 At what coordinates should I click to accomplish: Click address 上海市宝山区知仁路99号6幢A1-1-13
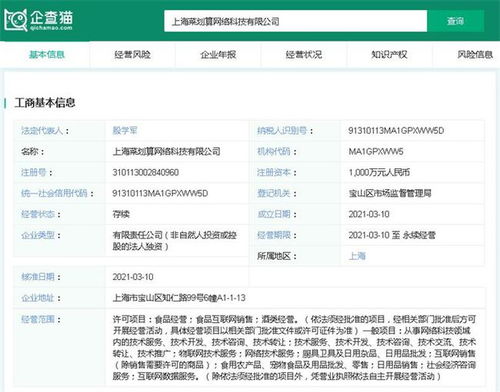point(179,298)
